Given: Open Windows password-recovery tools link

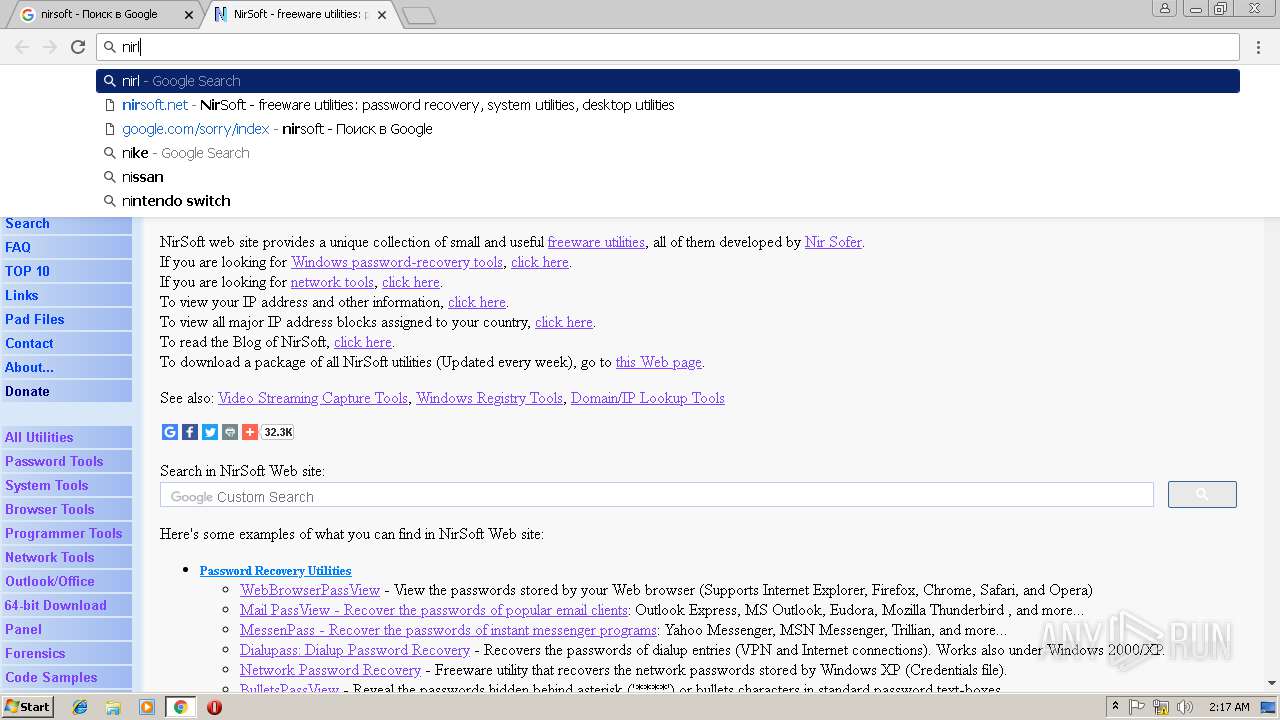Looking at the screenshot, I should 397,262.
